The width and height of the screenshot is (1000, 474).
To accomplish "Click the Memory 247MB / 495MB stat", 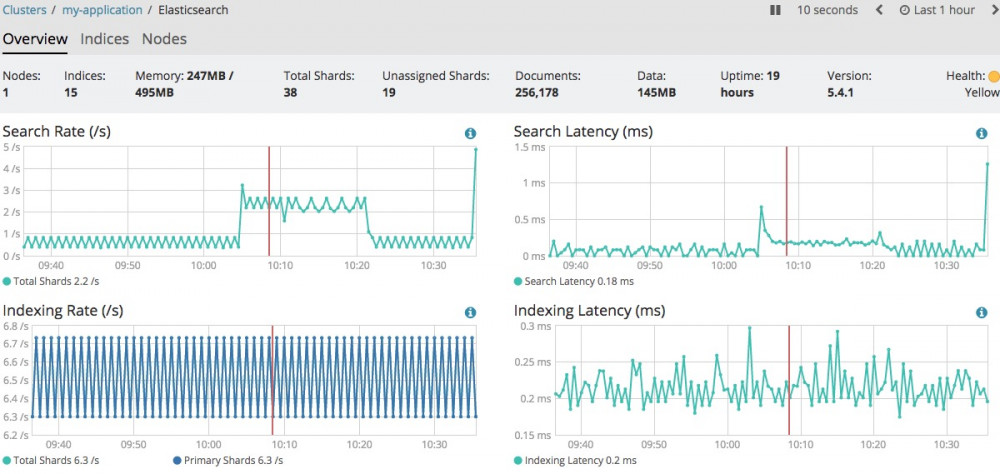I will point(184,84).
